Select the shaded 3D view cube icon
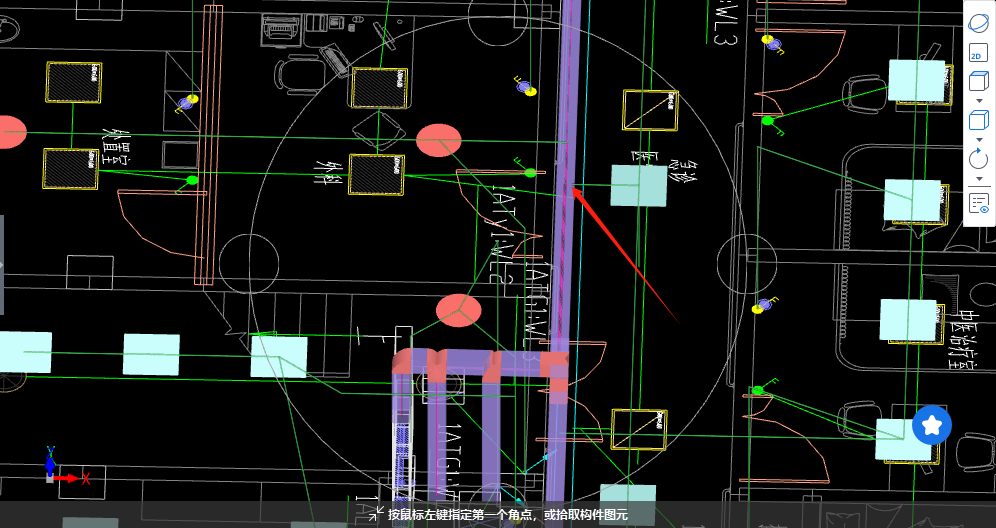Screen dimensions: 996x528 [x=978, y=82]
